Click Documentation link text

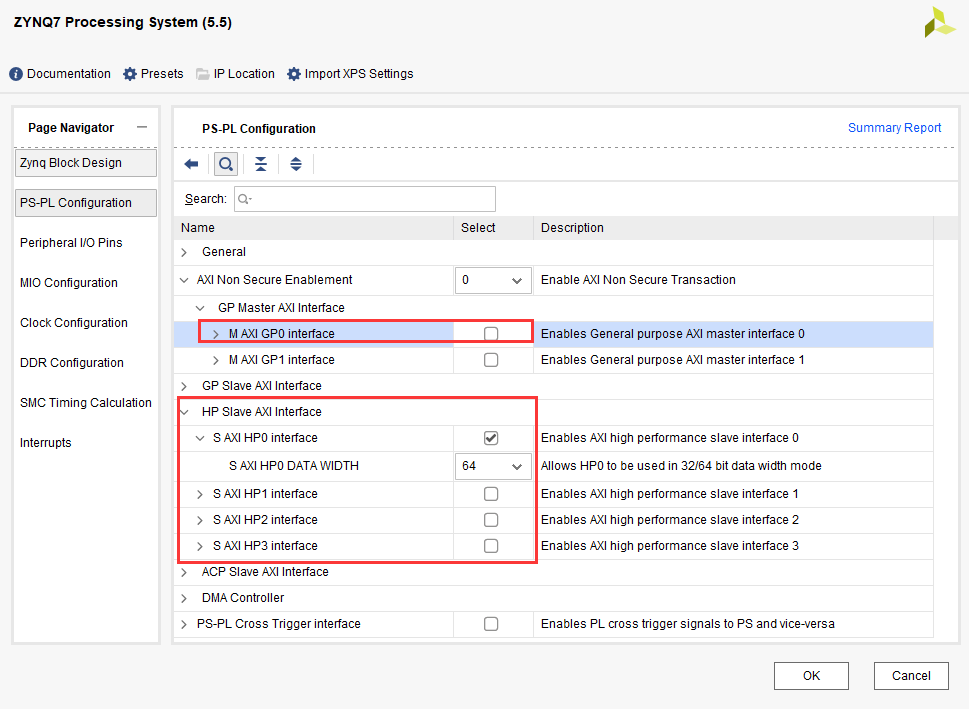pyautogui.click(x=69, y=74)
